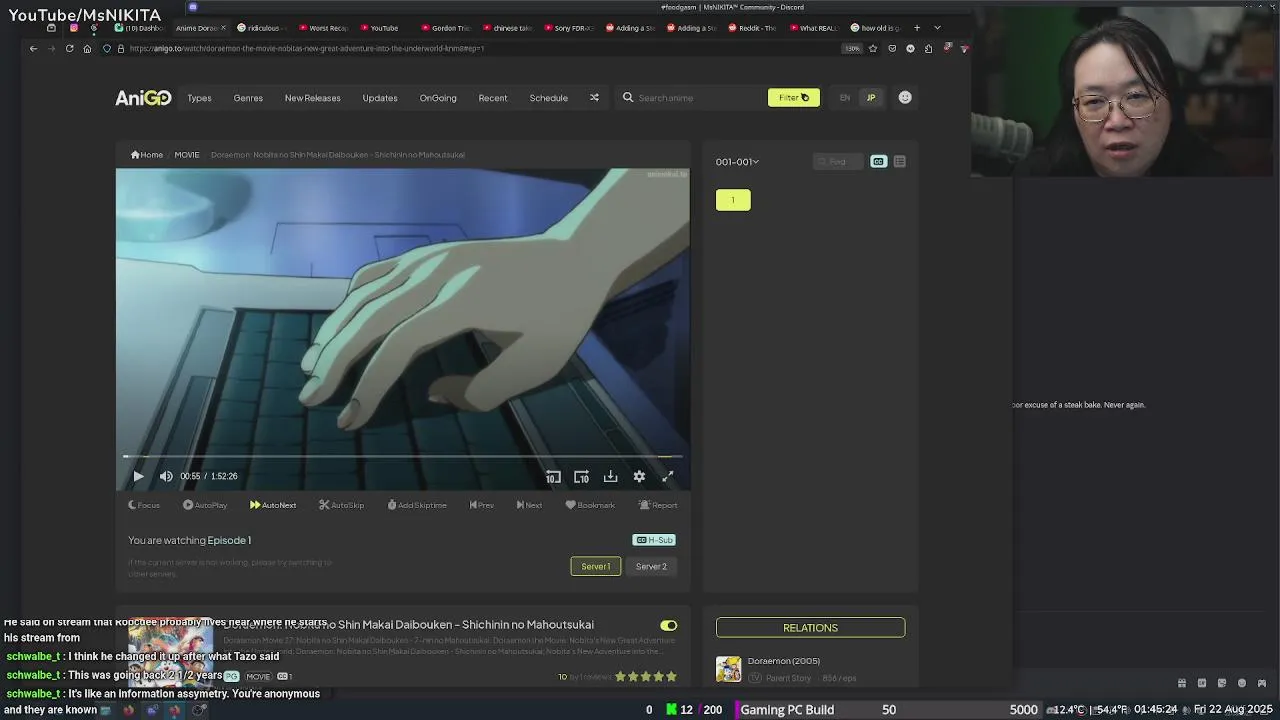1280x720 pixels.
Task: Open the Genres menu
Action: click(x=248, y=98)
